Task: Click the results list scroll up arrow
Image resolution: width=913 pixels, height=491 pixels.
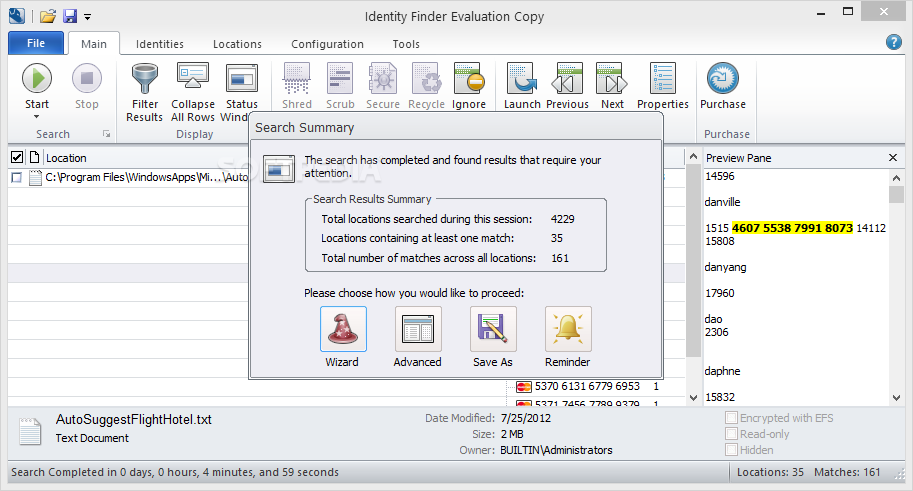Action: pos(693,157)
